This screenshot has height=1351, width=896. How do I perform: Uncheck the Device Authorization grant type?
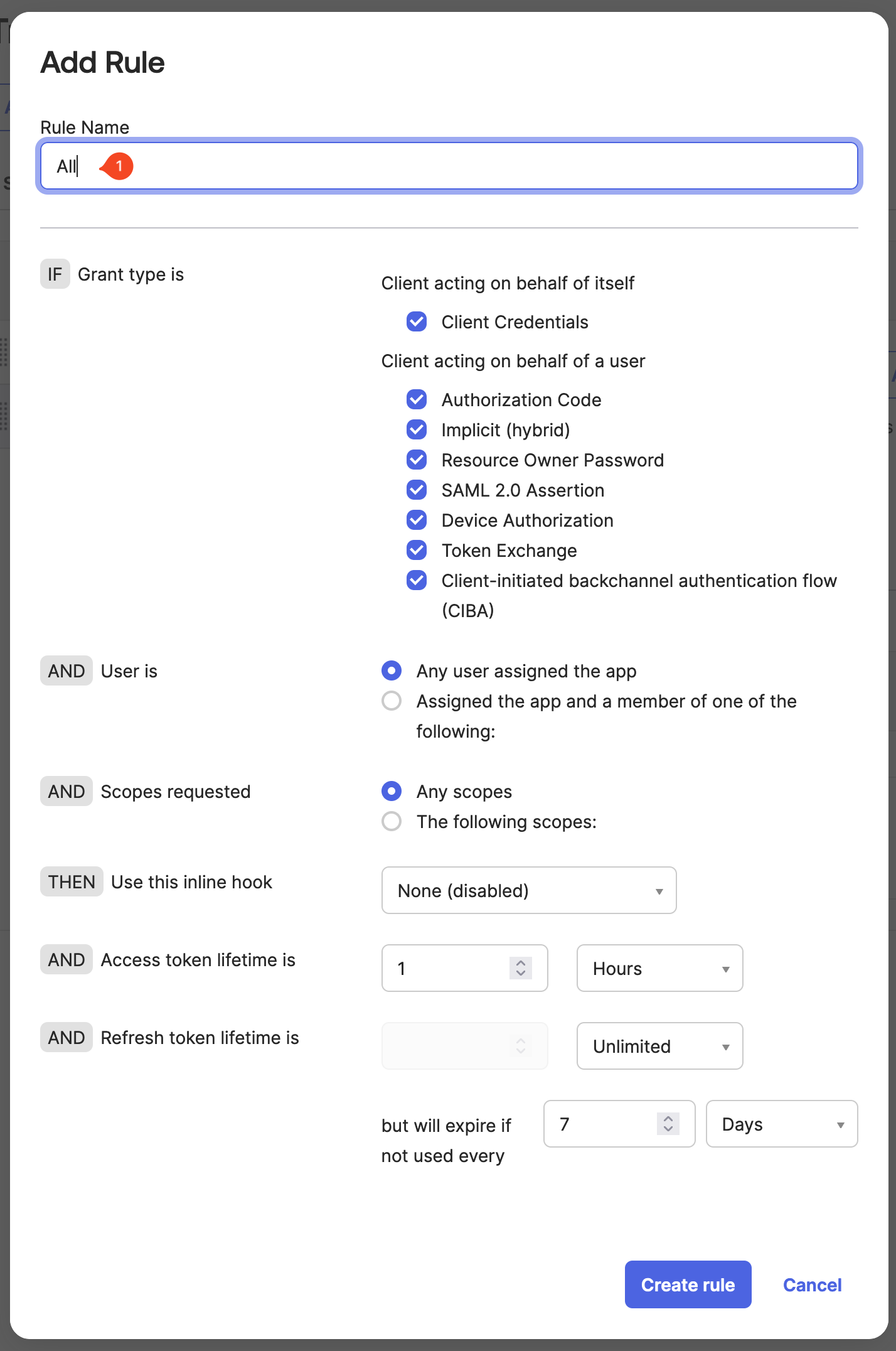click(x=416, y=520)
